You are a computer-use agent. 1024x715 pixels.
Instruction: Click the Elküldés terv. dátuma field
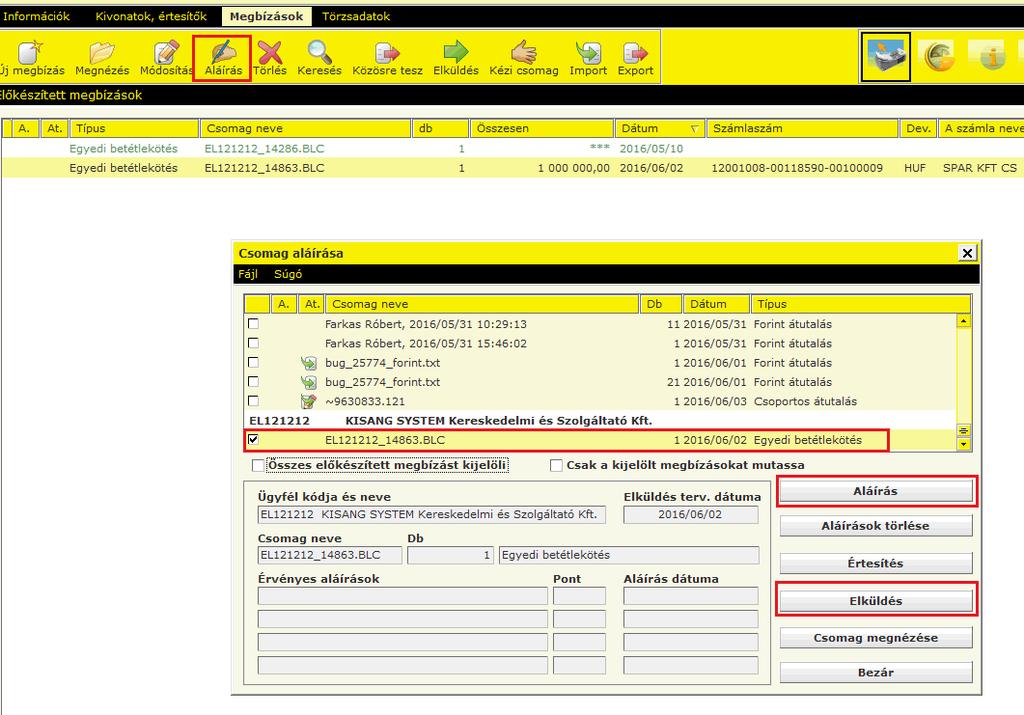pyautogui.click(x=691, y=515)
